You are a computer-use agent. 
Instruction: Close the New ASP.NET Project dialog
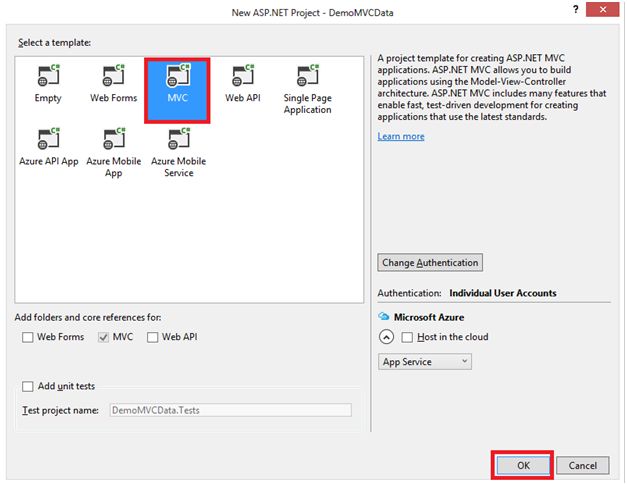pos(603,10)
